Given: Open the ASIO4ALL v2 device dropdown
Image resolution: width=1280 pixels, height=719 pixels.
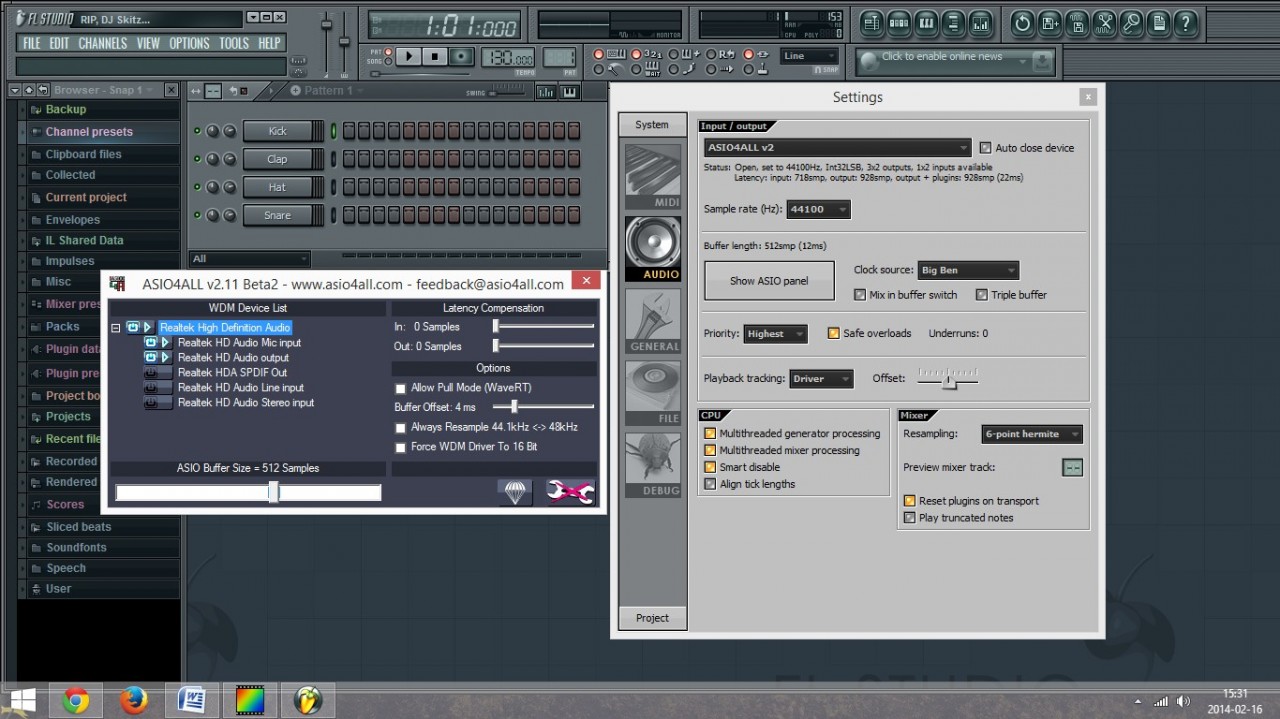Looking at the screenshot, I should (837, 148).
